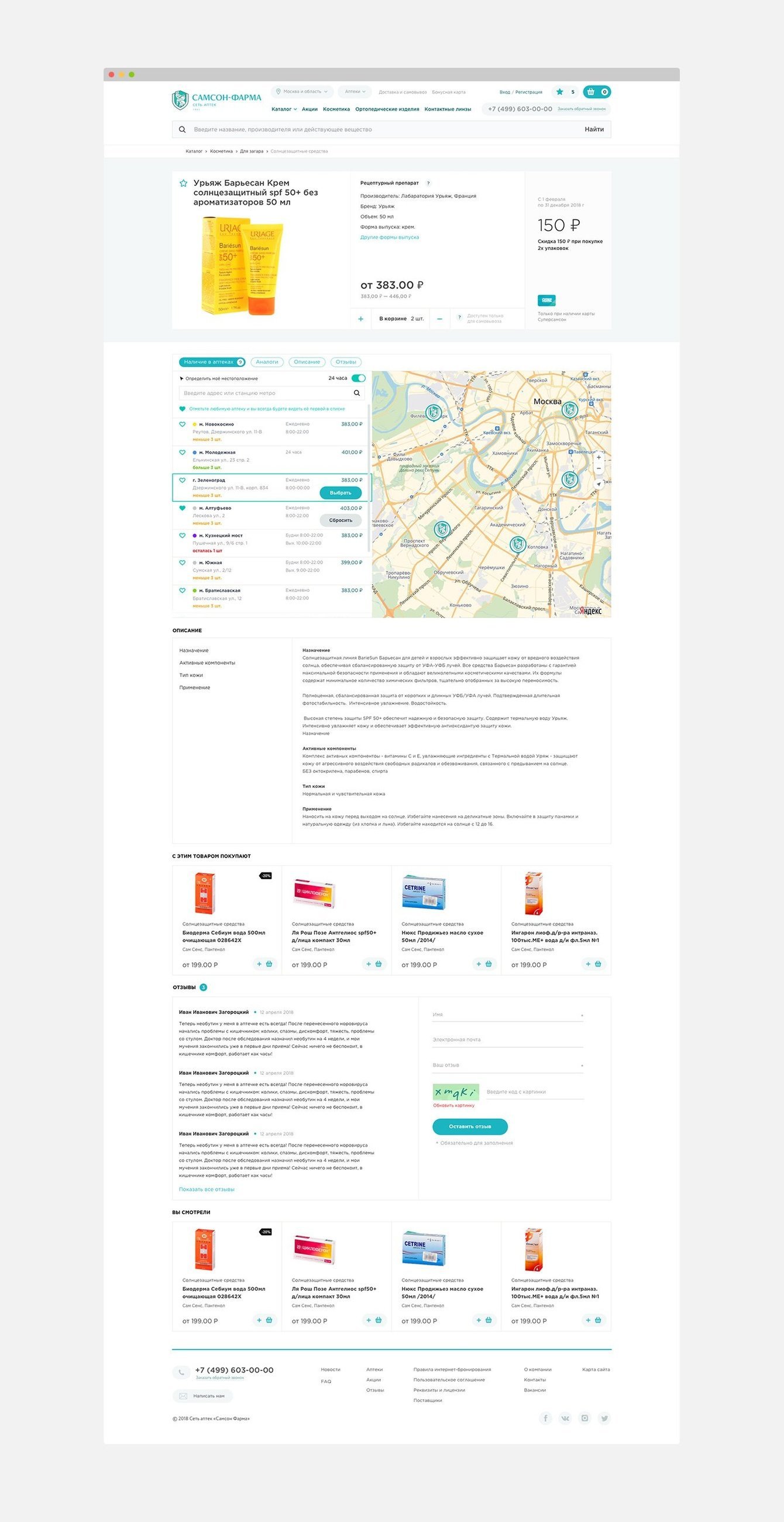Click Выбрать for the Зеленоград pharmacy
The image size is (784, 1522).
click(341, 493)
